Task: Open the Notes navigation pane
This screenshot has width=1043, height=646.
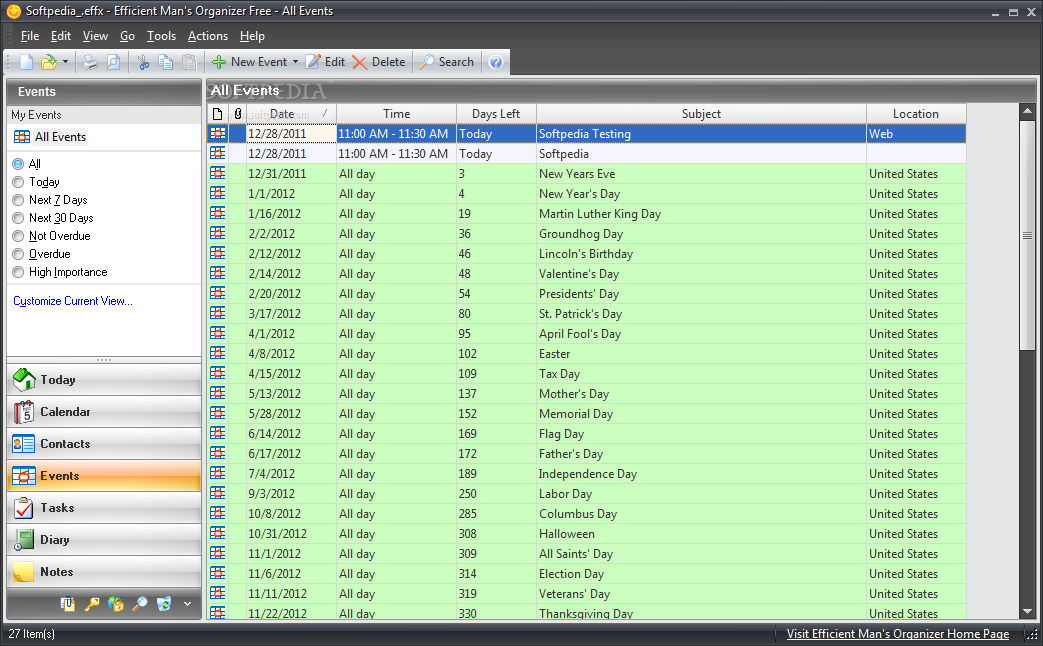Action: tap(104, 571)
